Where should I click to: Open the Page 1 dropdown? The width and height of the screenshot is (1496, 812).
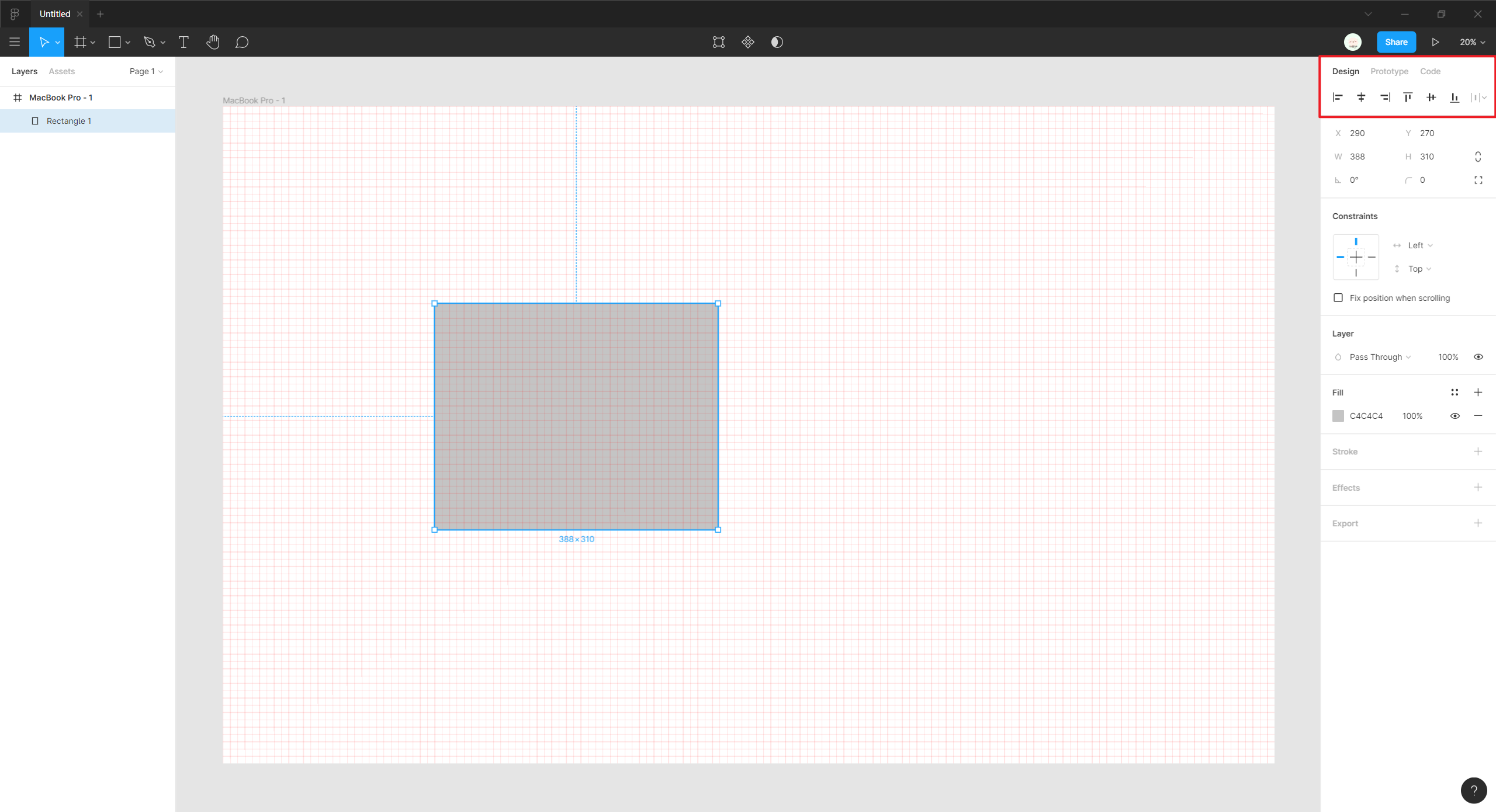coord(146,71)
